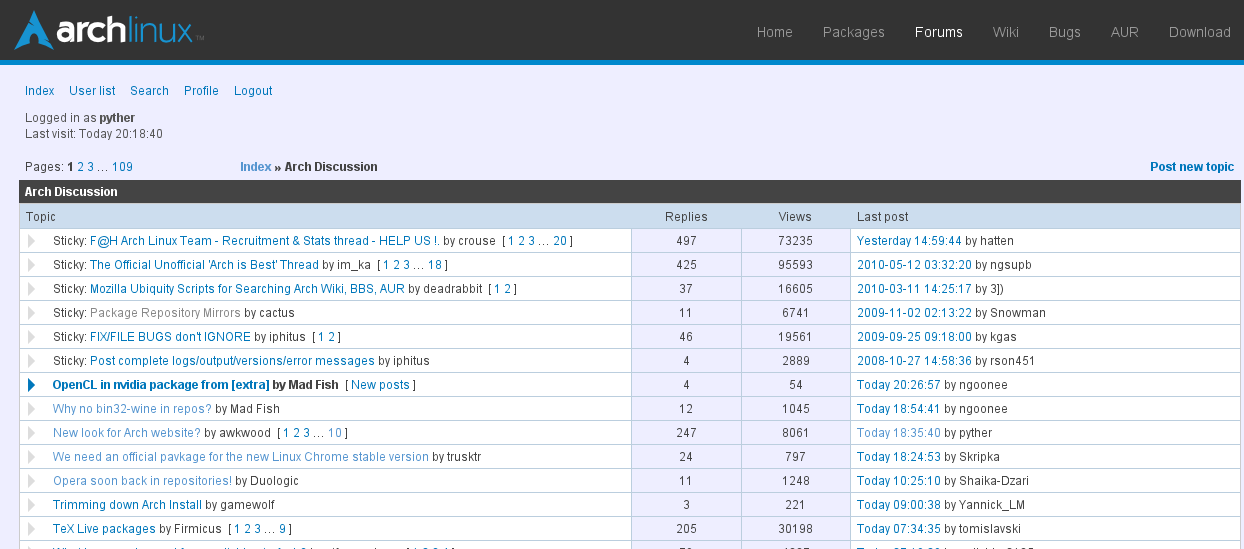The height and width of the screenshot is (549, 1244).
Task: Open the F@H Arch Linux Team sticky thread
Action: point(264,241)
